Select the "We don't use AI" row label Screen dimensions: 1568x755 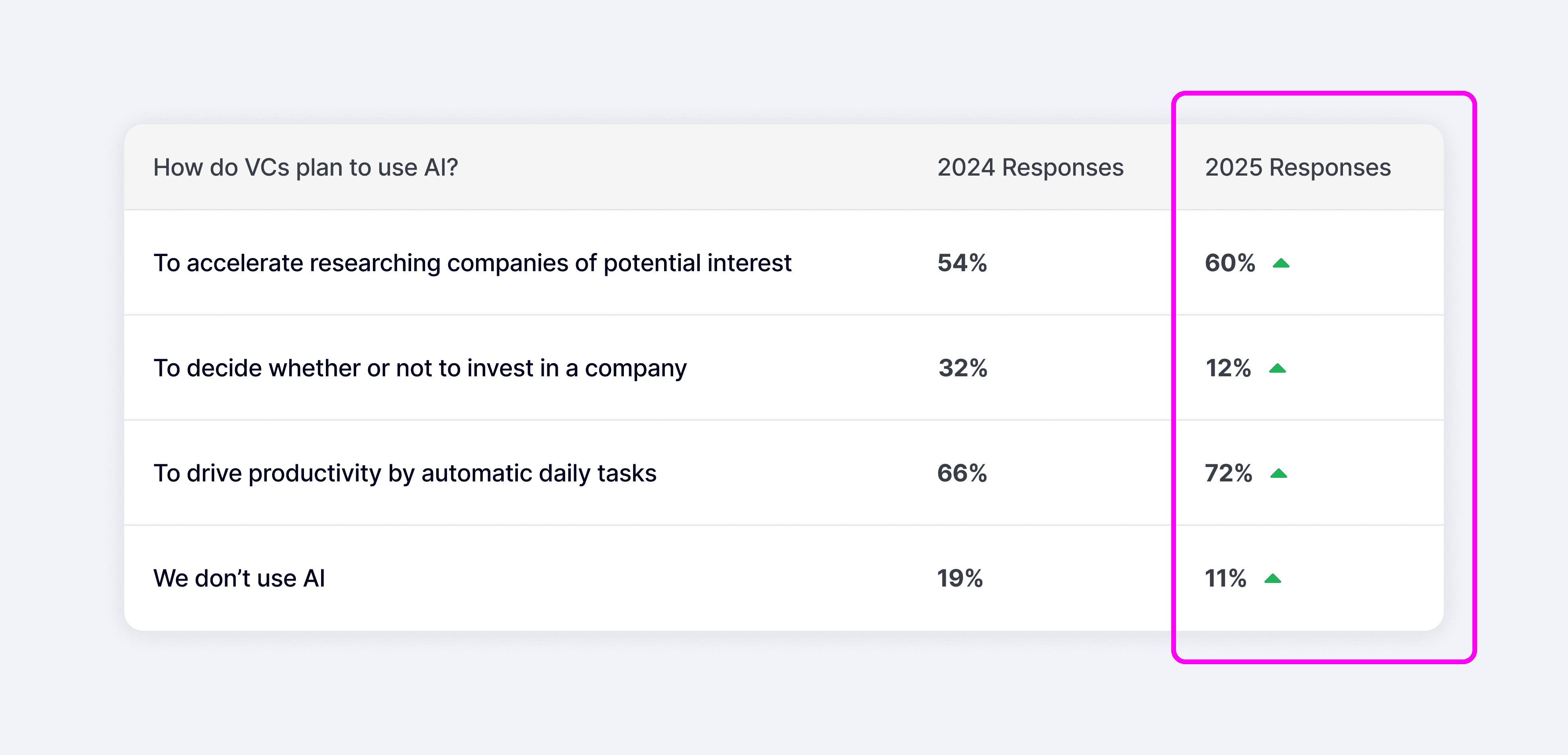[239, 578]
